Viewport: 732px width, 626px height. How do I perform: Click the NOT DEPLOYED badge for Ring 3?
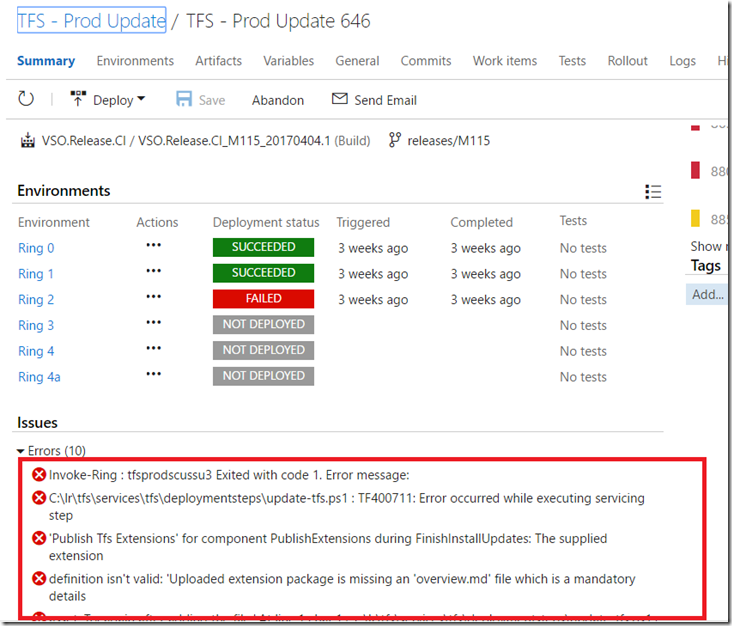point(263,324)
